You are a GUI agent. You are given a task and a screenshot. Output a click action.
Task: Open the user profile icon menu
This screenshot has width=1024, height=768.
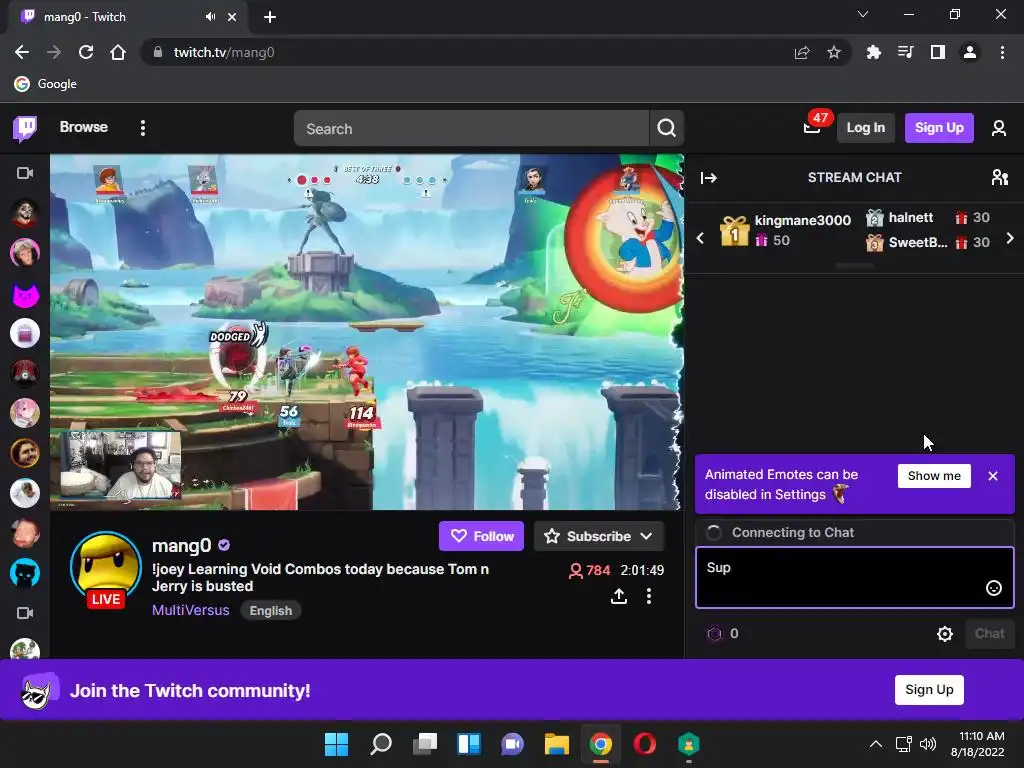(998, 128)
